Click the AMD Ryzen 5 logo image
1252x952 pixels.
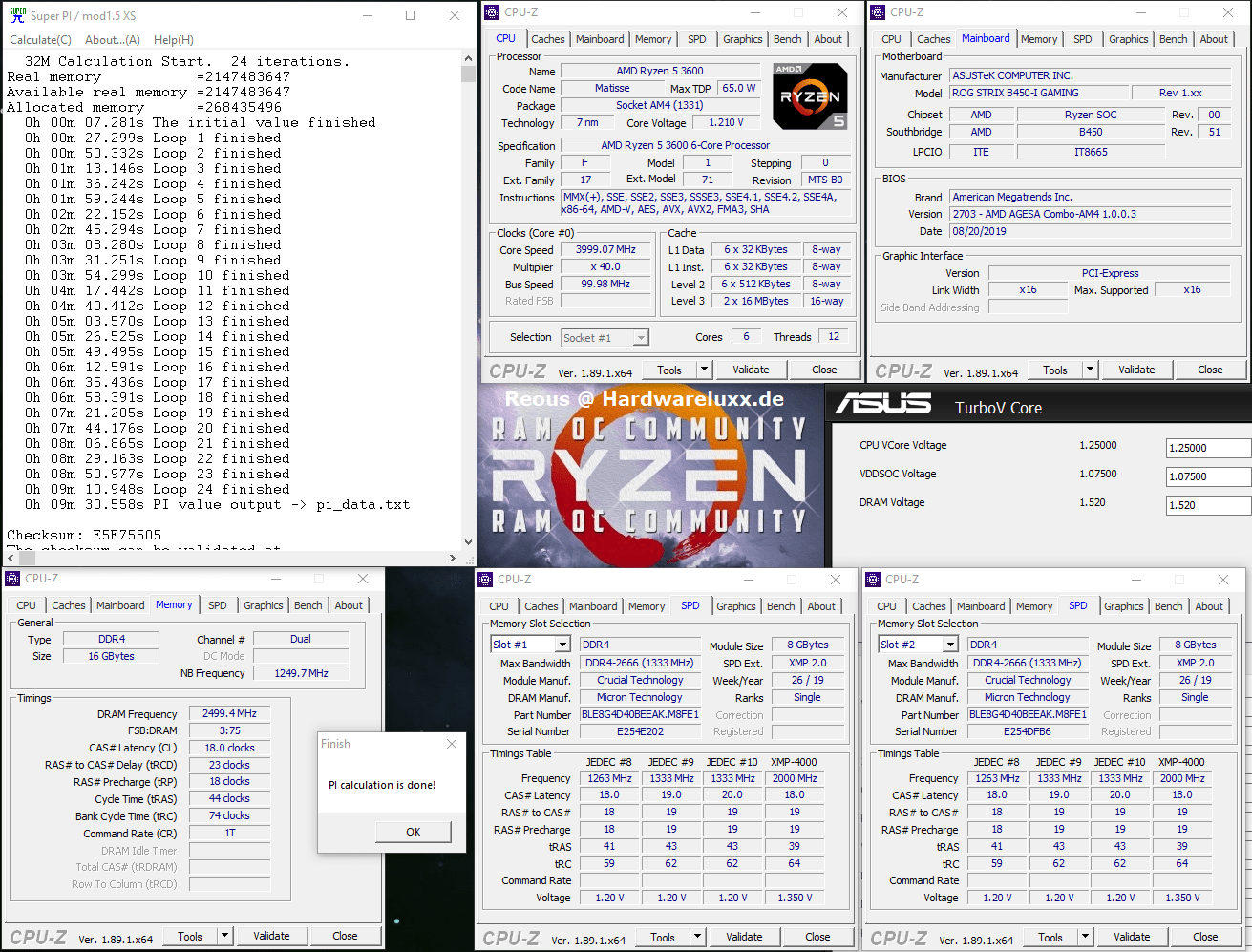[x=810, y=95]
